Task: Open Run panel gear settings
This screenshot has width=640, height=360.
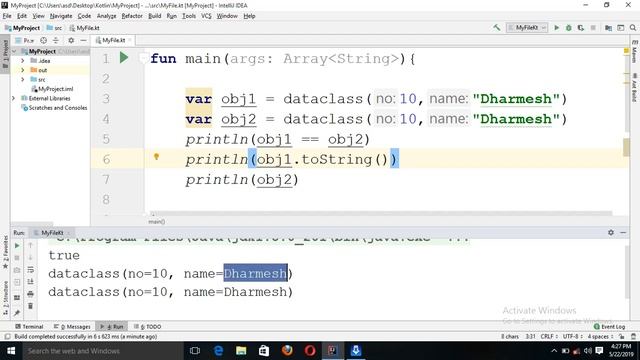Action: pos(611,232)
